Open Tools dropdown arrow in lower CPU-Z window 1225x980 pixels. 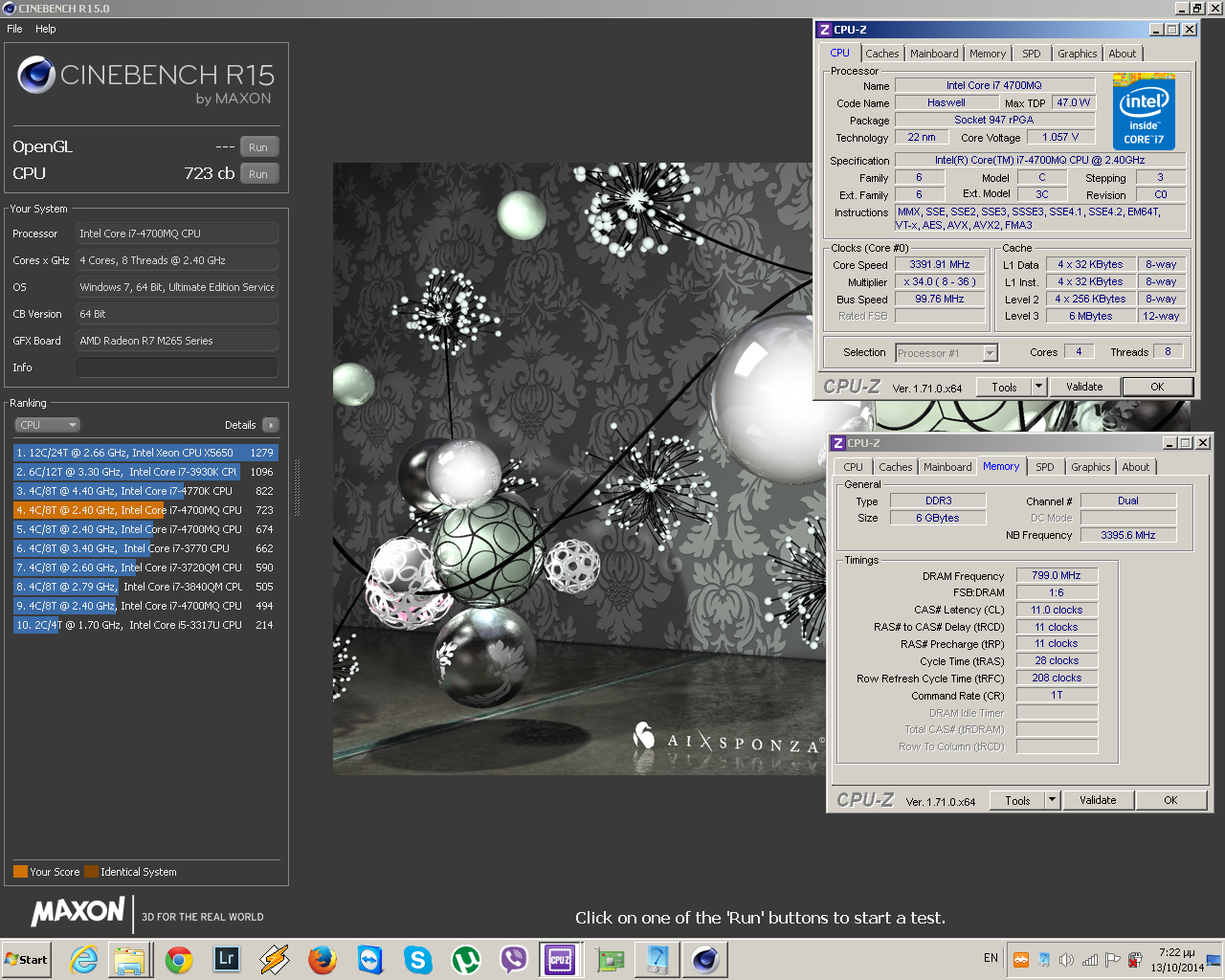(1053, 800)
